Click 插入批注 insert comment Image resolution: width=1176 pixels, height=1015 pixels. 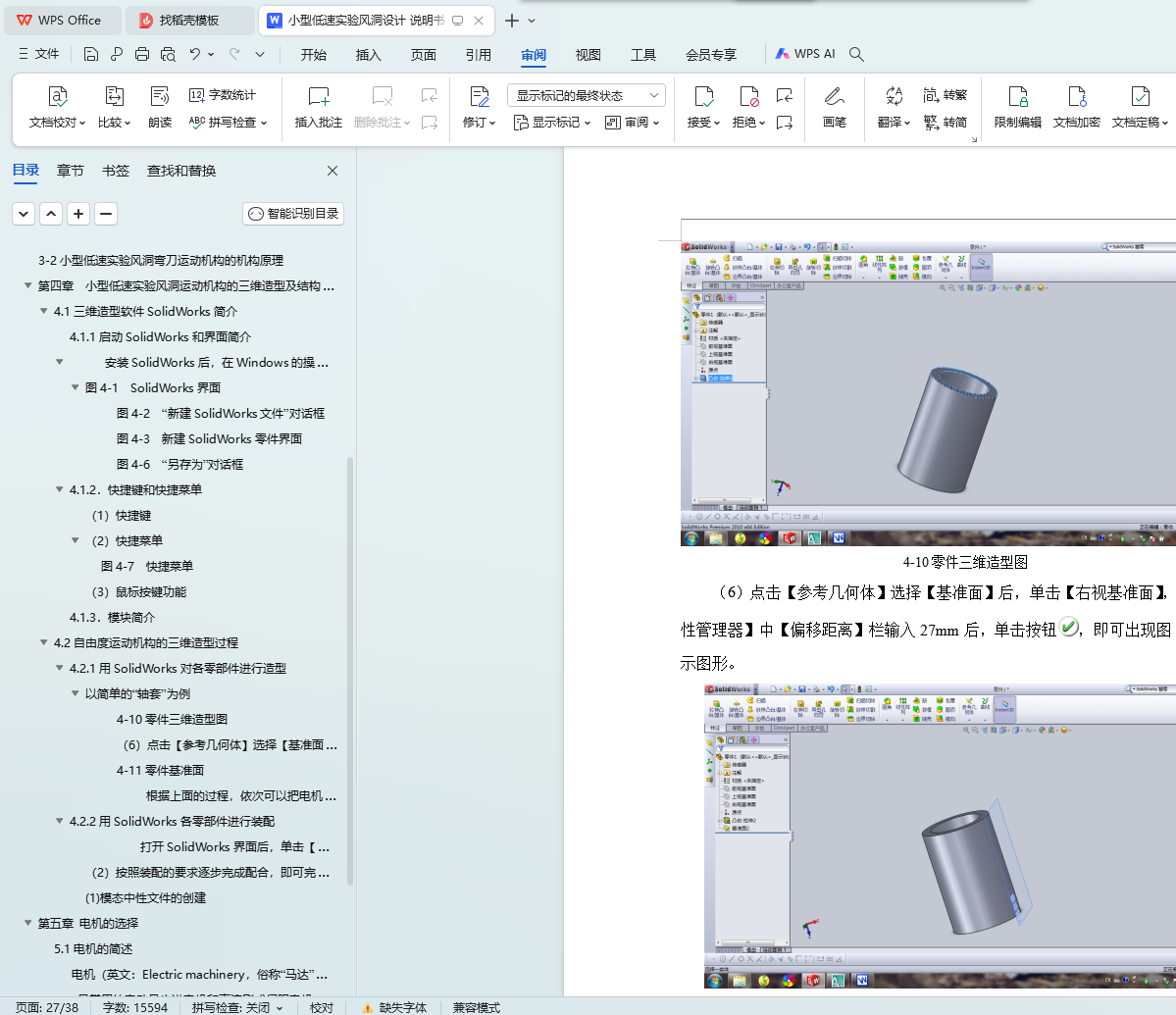coord(318,107)
